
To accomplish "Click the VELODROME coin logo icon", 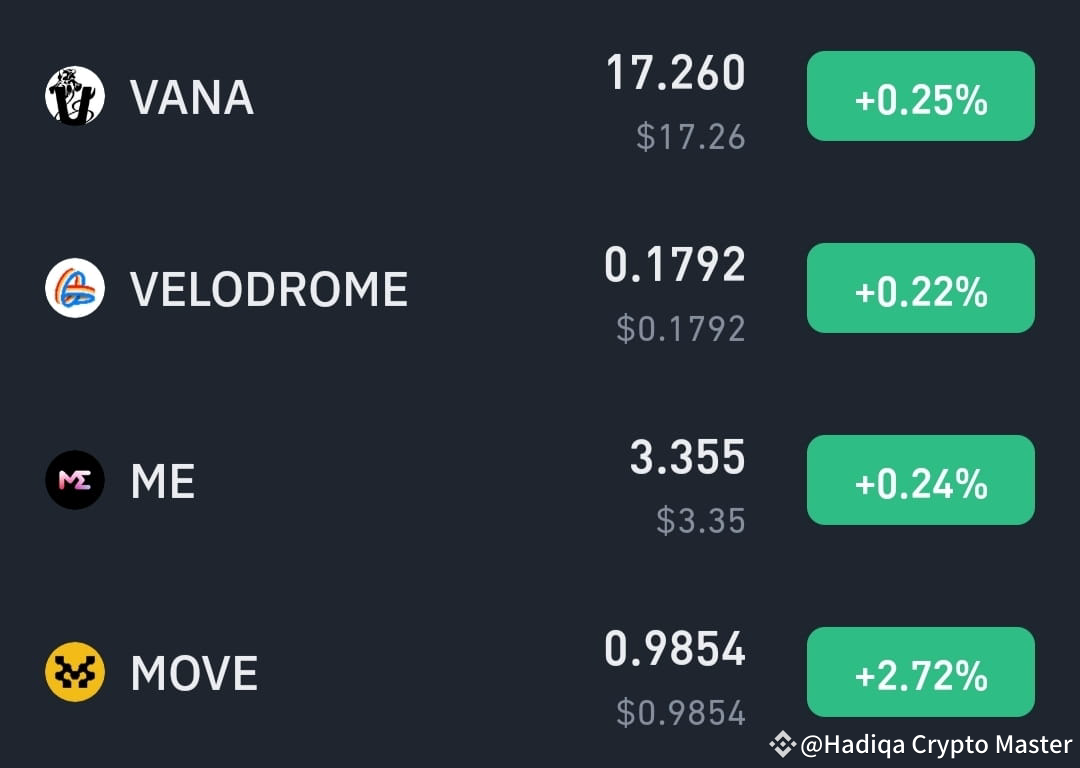I will click(75, 288).
